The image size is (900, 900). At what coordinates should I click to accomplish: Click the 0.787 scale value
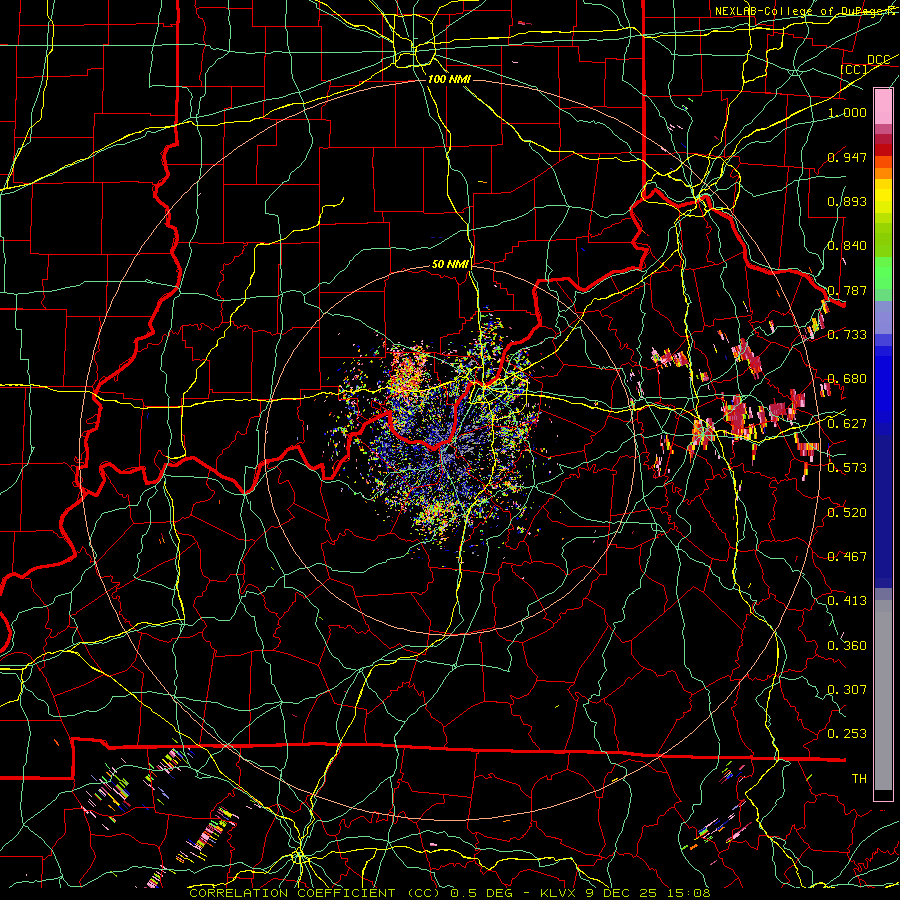coord(847,290)
